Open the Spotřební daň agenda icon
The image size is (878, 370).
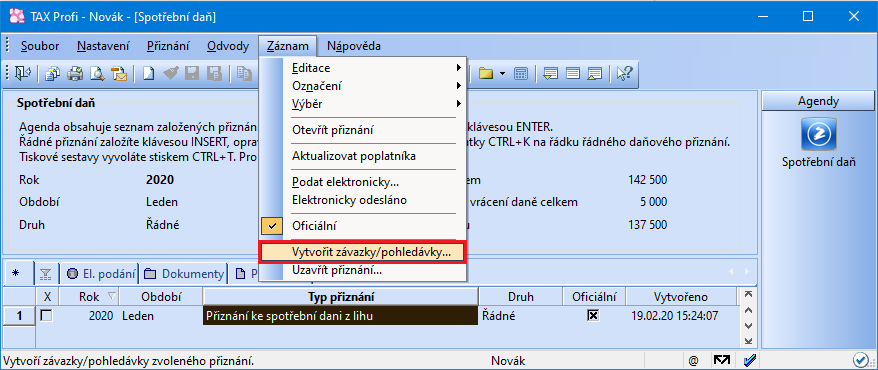tap(818, 134)
